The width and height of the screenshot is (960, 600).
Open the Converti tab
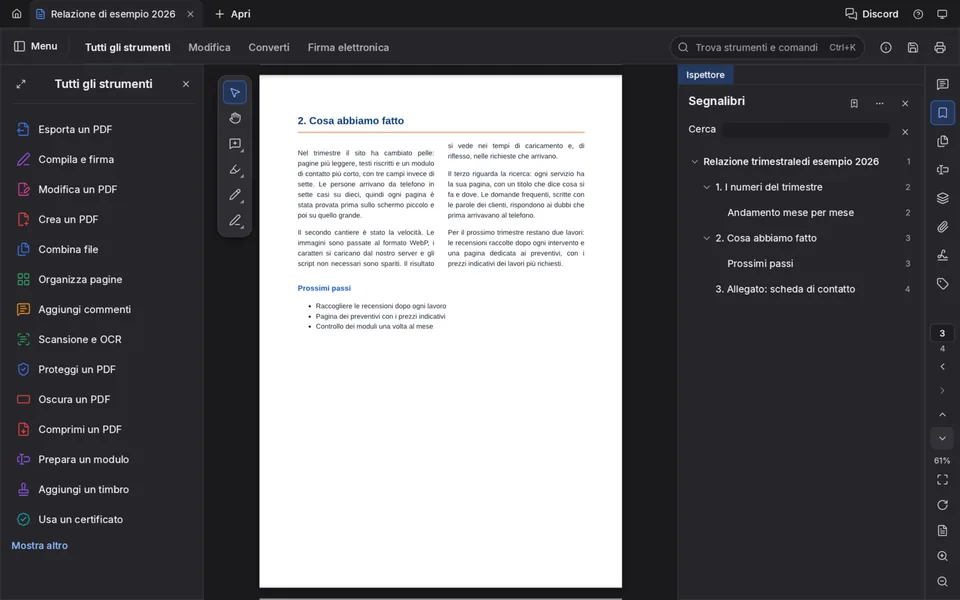coord(269,47)
